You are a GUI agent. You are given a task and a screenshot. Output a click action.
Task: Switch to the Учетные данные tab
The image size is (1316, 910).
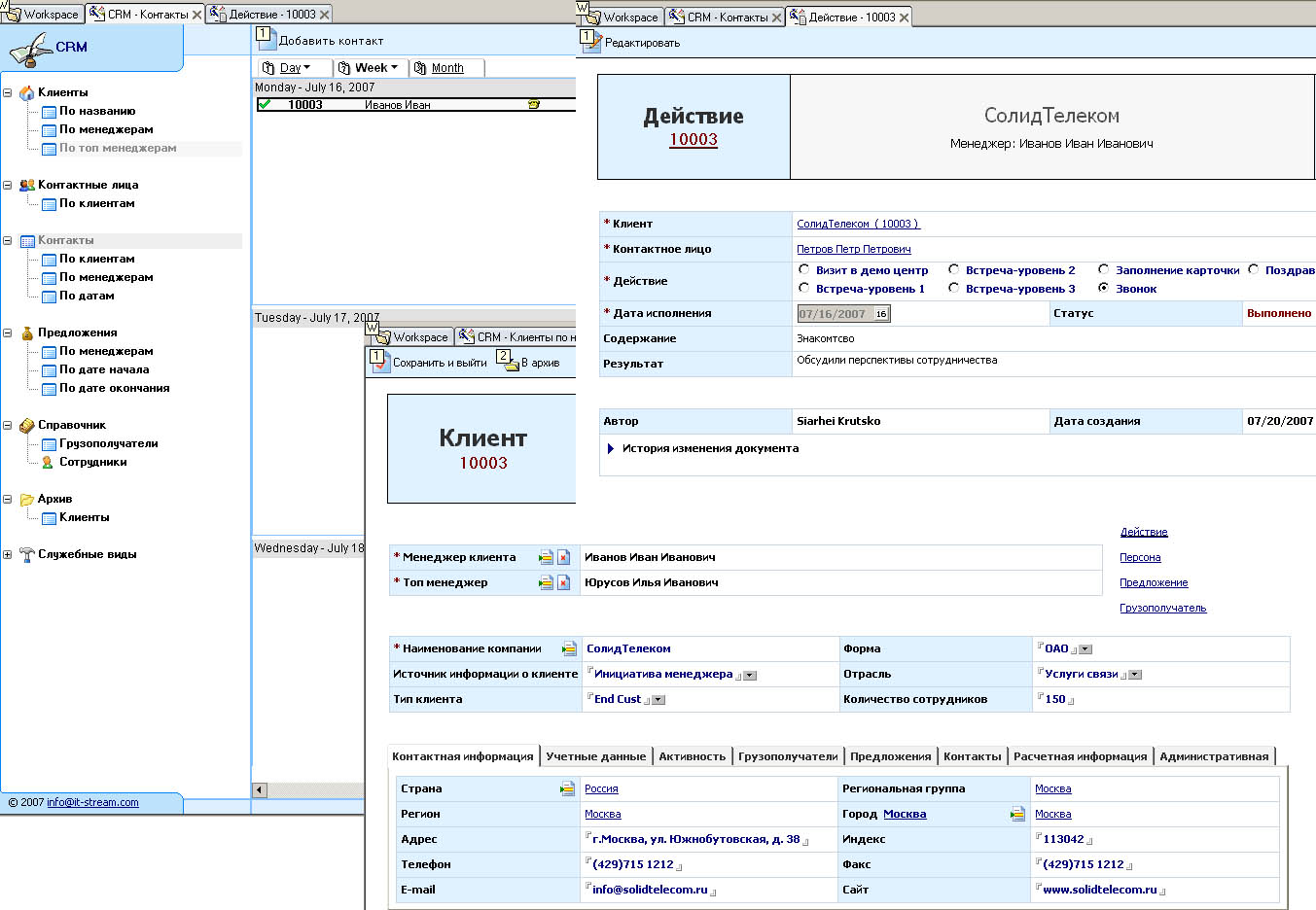(x=595, y=756)
